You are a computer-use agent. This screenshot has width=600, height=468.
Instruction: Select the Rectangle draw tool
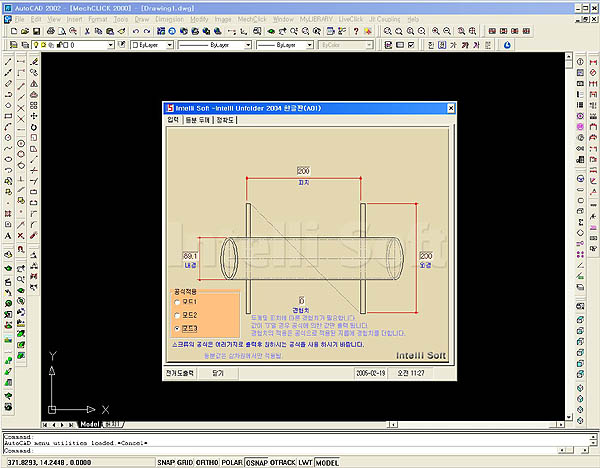8,116
